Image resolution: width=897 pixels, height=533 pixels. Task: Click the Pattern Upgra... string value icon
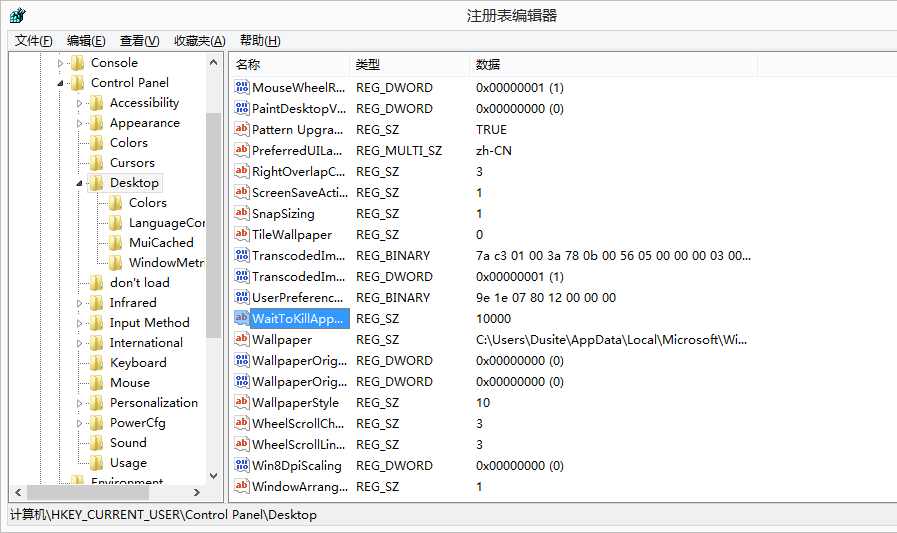241,129
